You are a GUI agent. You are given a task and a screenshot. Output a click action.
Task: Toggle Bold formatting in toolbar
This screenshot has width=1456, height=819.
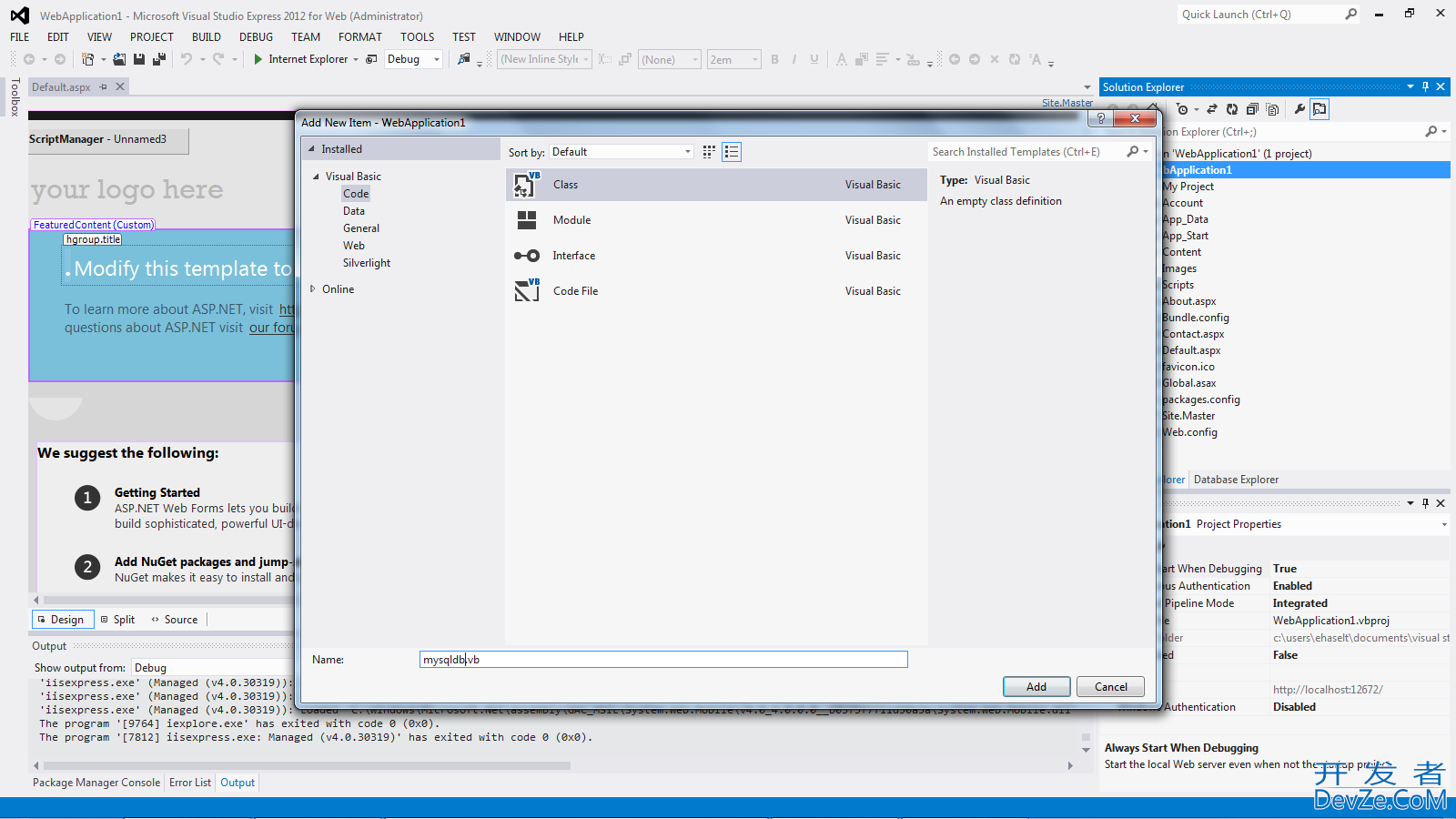(775, 59)
